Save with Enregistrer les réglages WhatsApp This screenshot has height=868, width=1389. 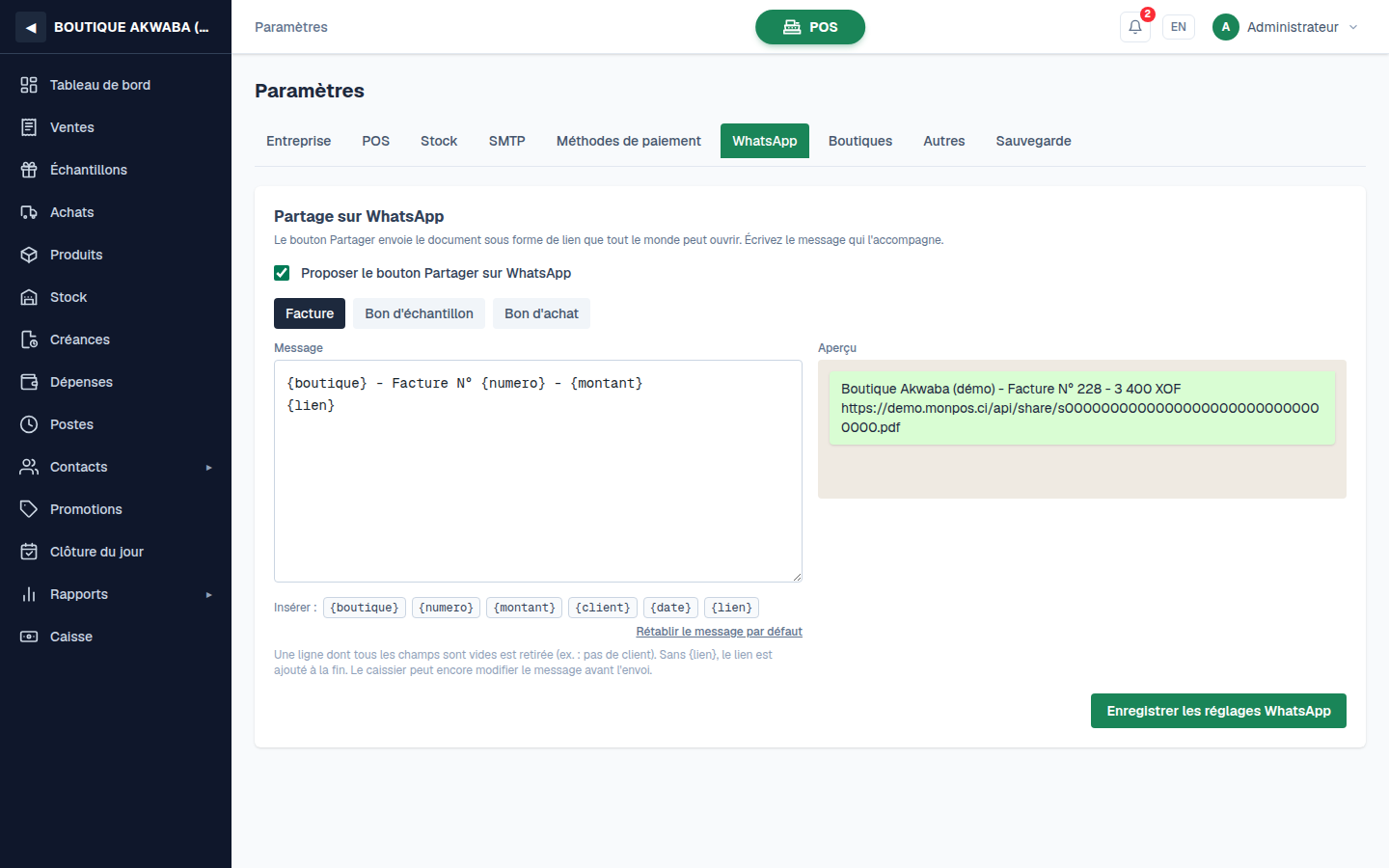[1218, 711]
